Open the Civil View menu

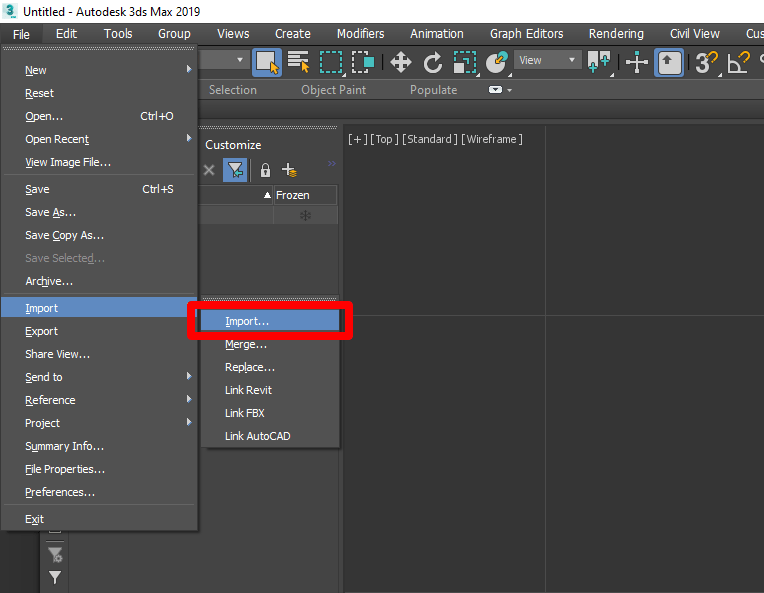pos(694,34)
